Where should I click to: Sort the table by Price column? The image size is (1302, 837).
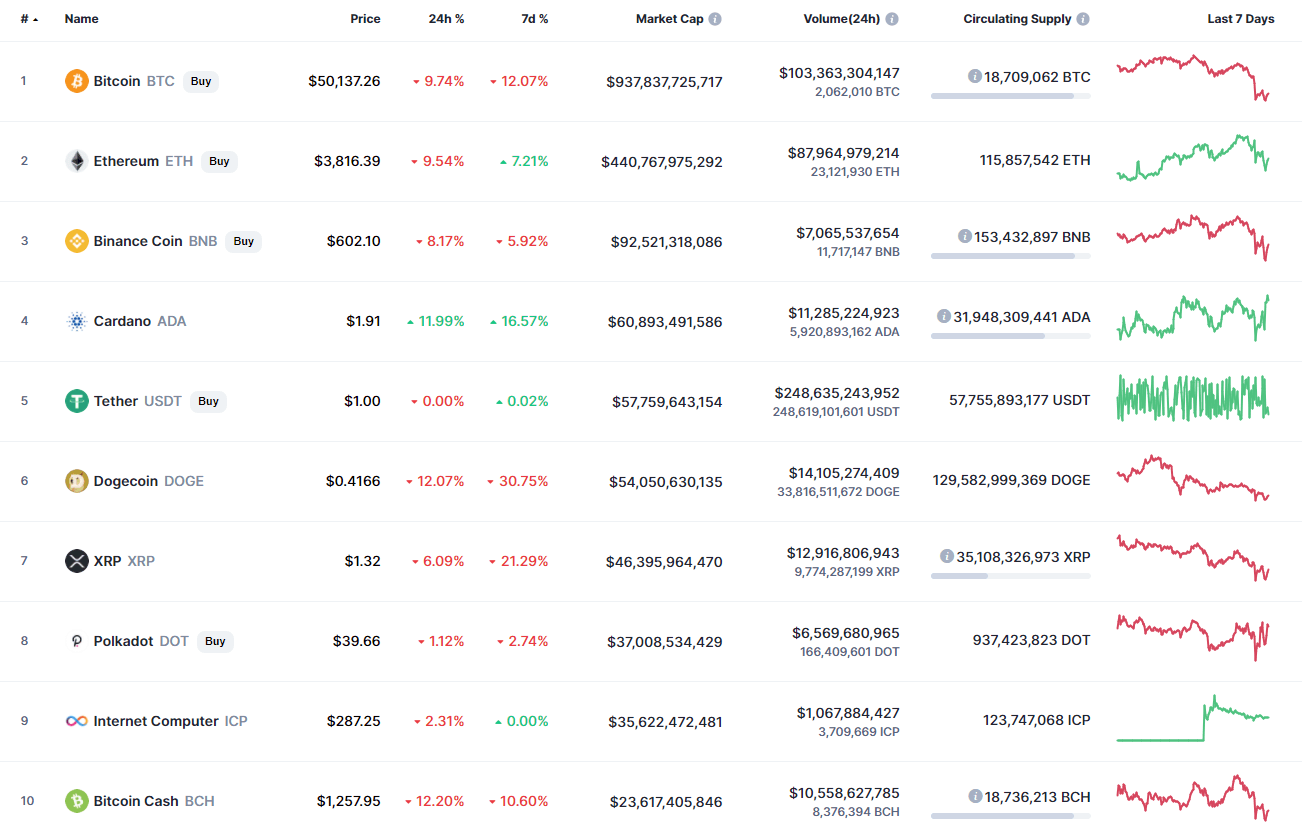point(365,19)
